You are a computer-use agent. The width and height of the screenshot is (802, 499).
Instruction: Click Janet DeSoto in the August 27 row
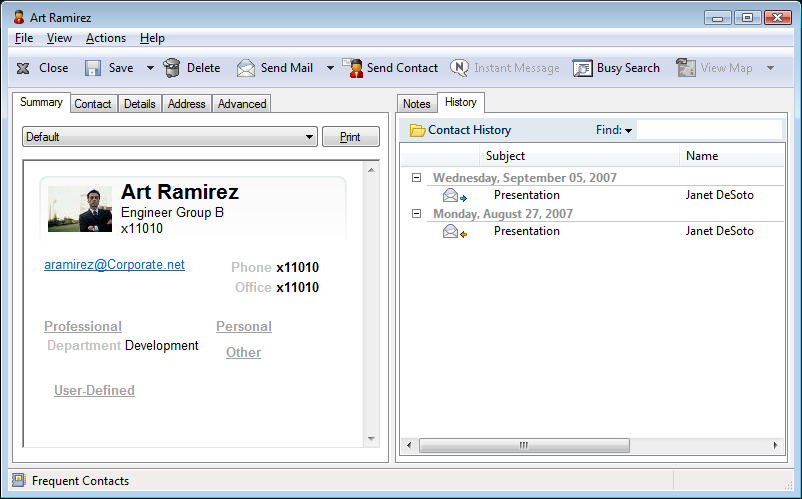[x=720, y=231]
